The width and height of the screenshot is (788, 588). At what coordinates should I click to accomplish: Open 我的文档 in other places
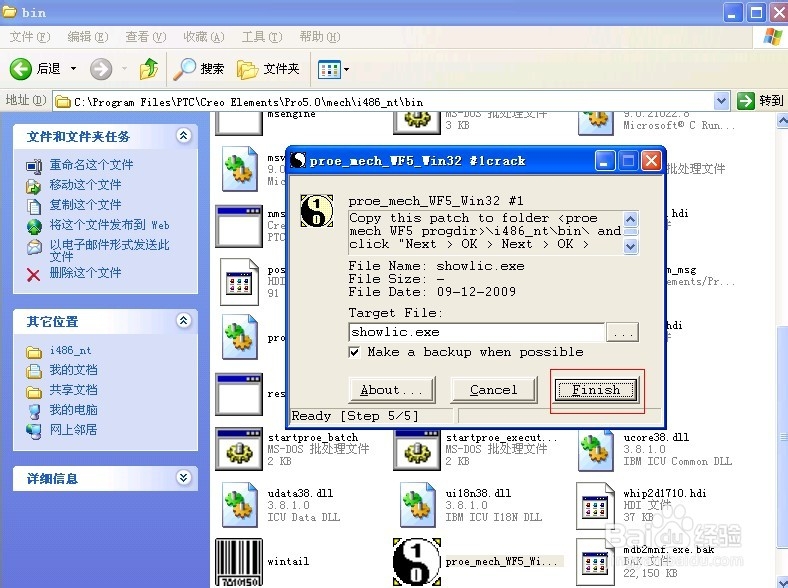(x=73, y=370)
